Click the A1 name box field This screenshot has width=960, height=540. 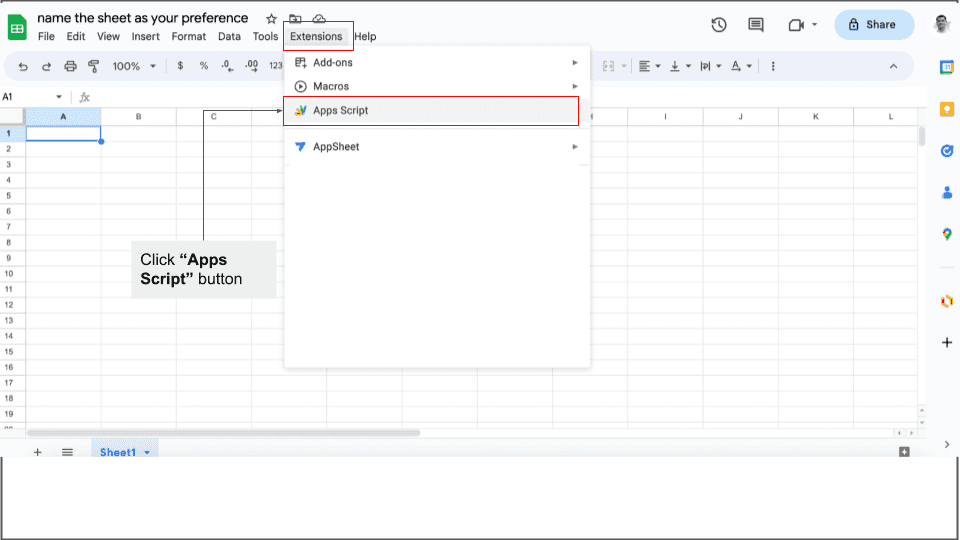pos(30,97)
